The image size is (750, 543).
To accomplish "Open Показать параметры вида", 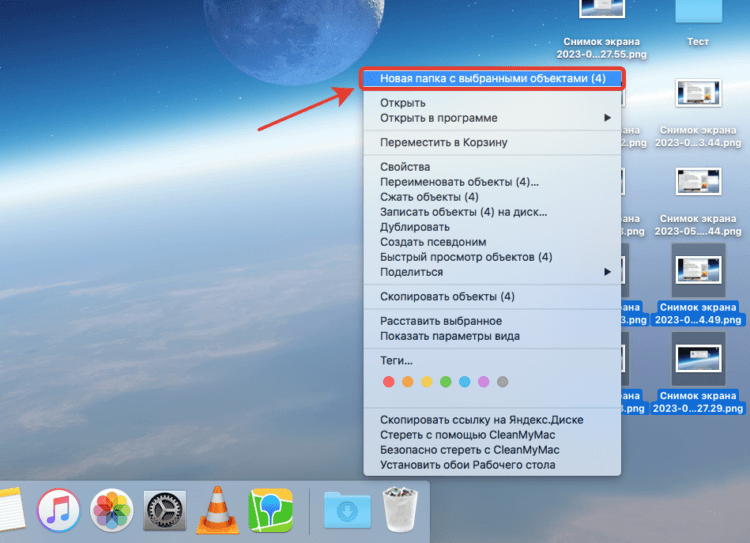I will point(493,336).
